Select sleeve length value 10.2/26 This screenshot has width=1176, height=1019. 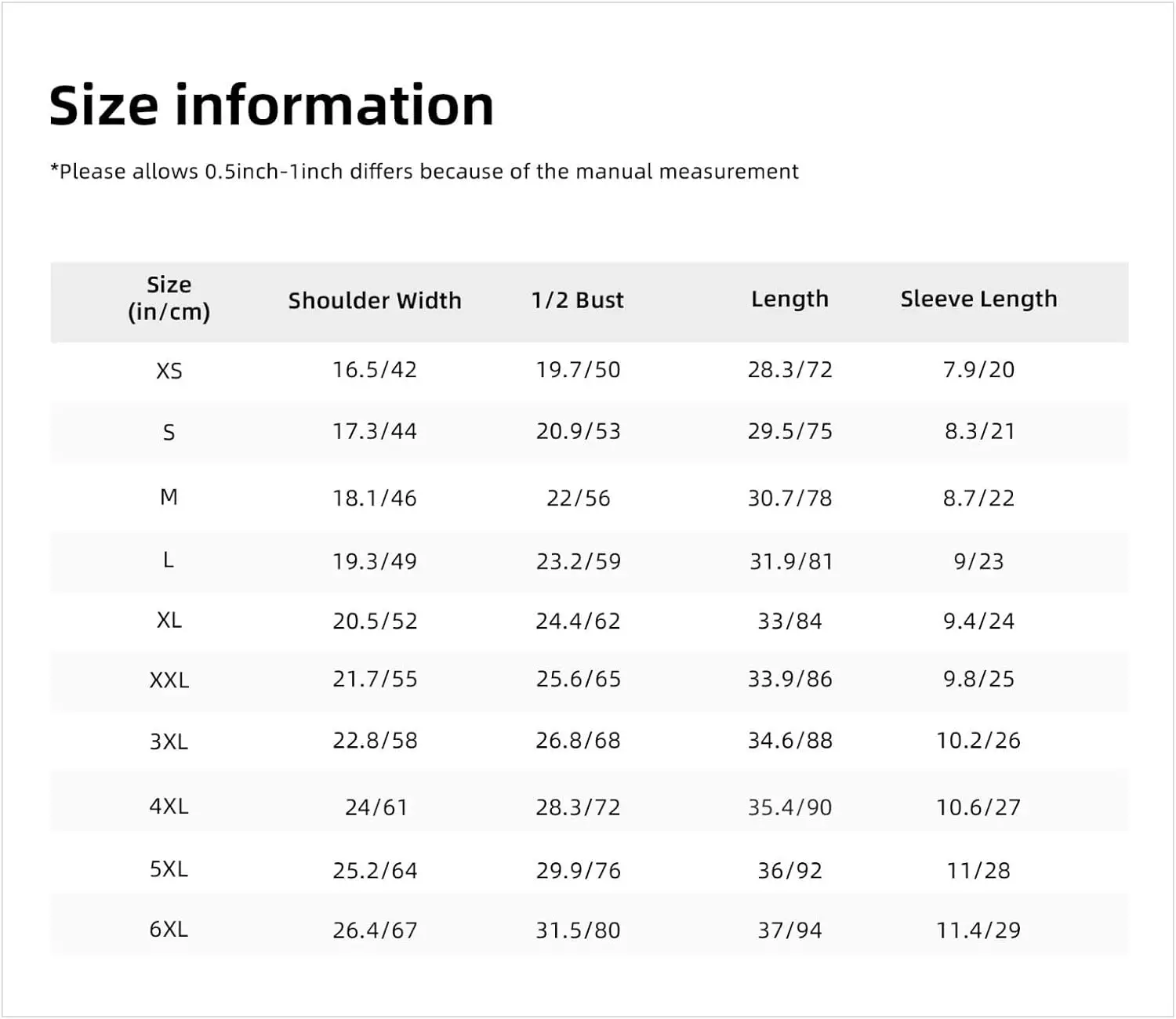click(x=978, y=740)
